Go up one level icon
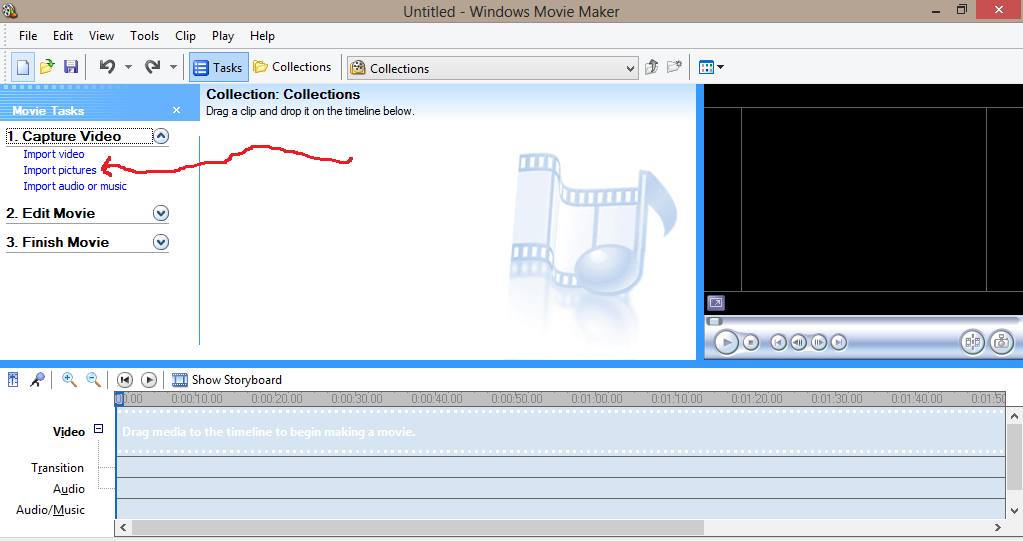Viewport: 1023px width, 541px height. click(x=651, y=67)
